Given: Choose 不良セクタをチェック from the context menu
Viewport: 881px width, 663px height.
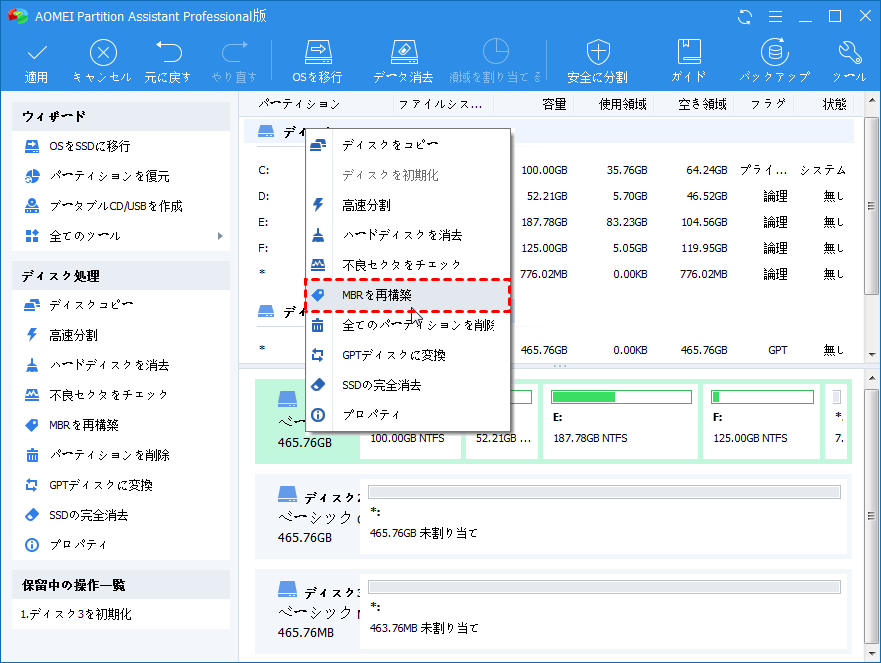Looking at the screenshot, I should pyautogui.click(x=408, y=265).
